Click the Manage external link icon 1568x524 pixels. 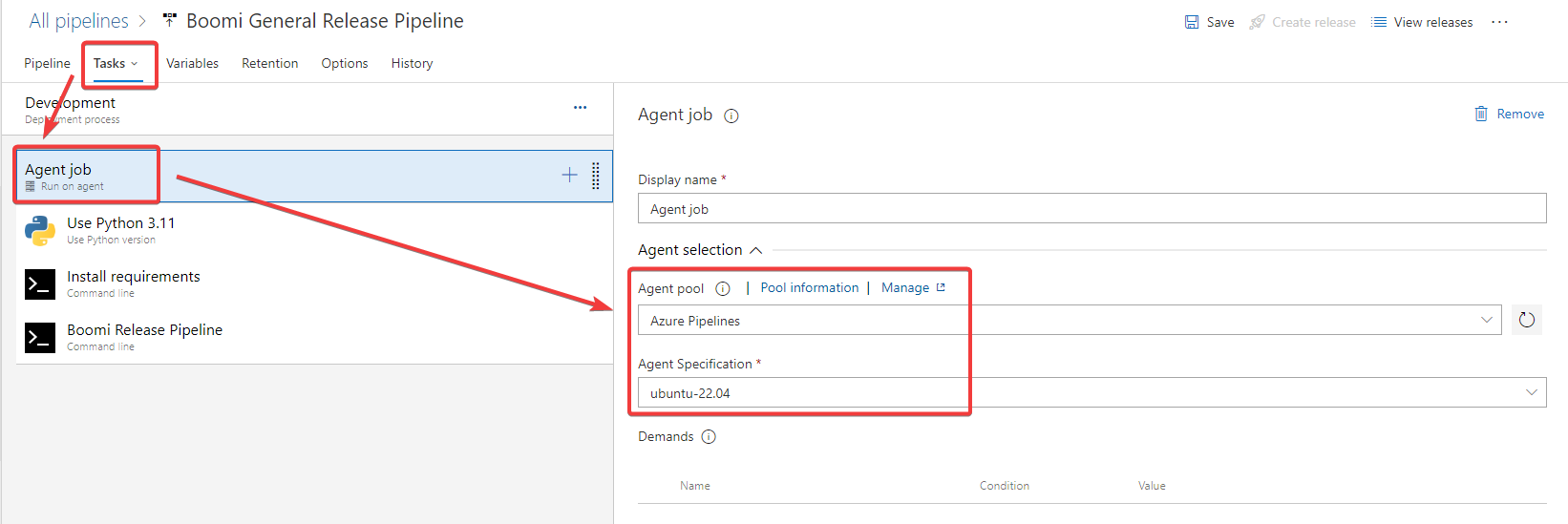point(941,287)
